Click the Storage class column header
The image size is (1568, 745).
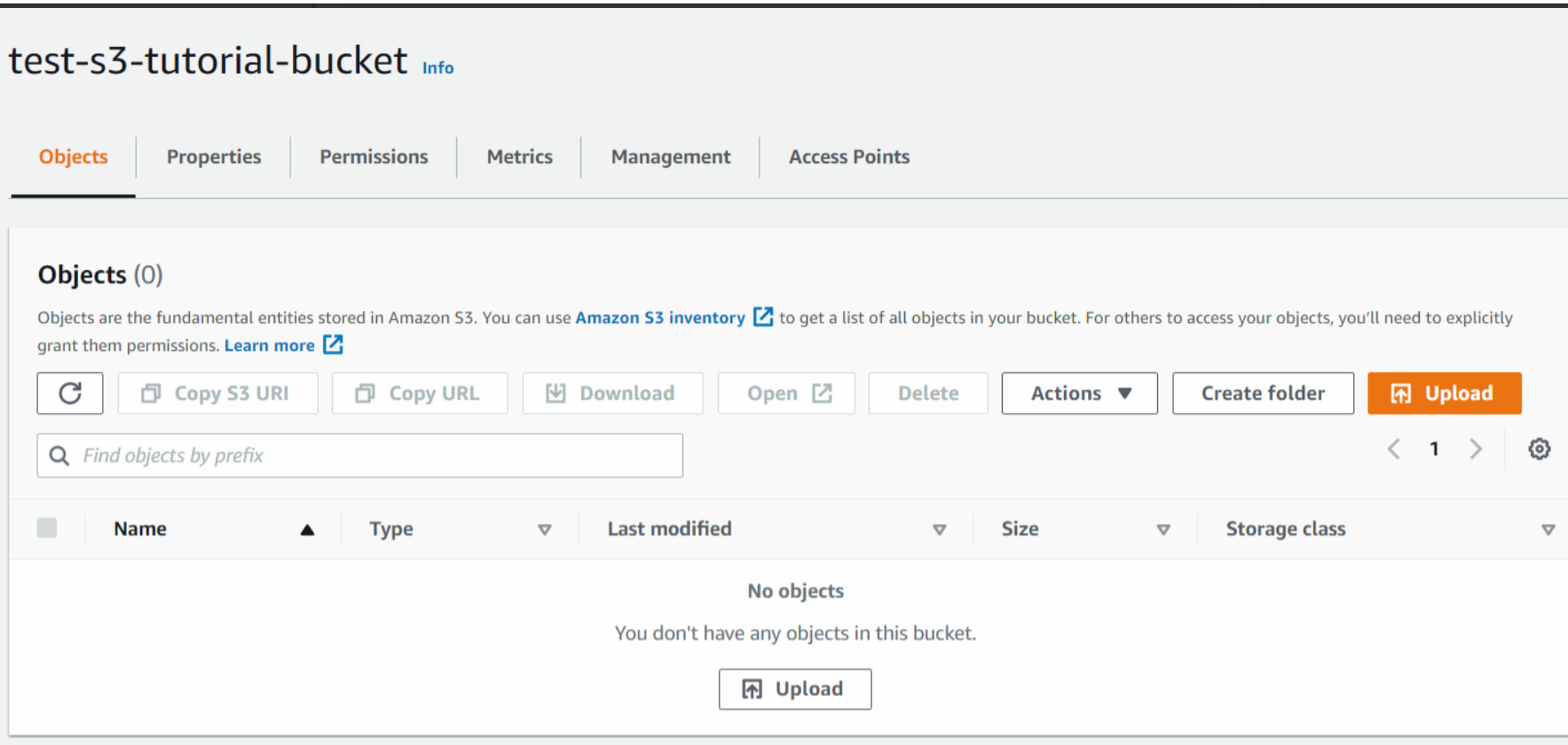pos(1286,529)
